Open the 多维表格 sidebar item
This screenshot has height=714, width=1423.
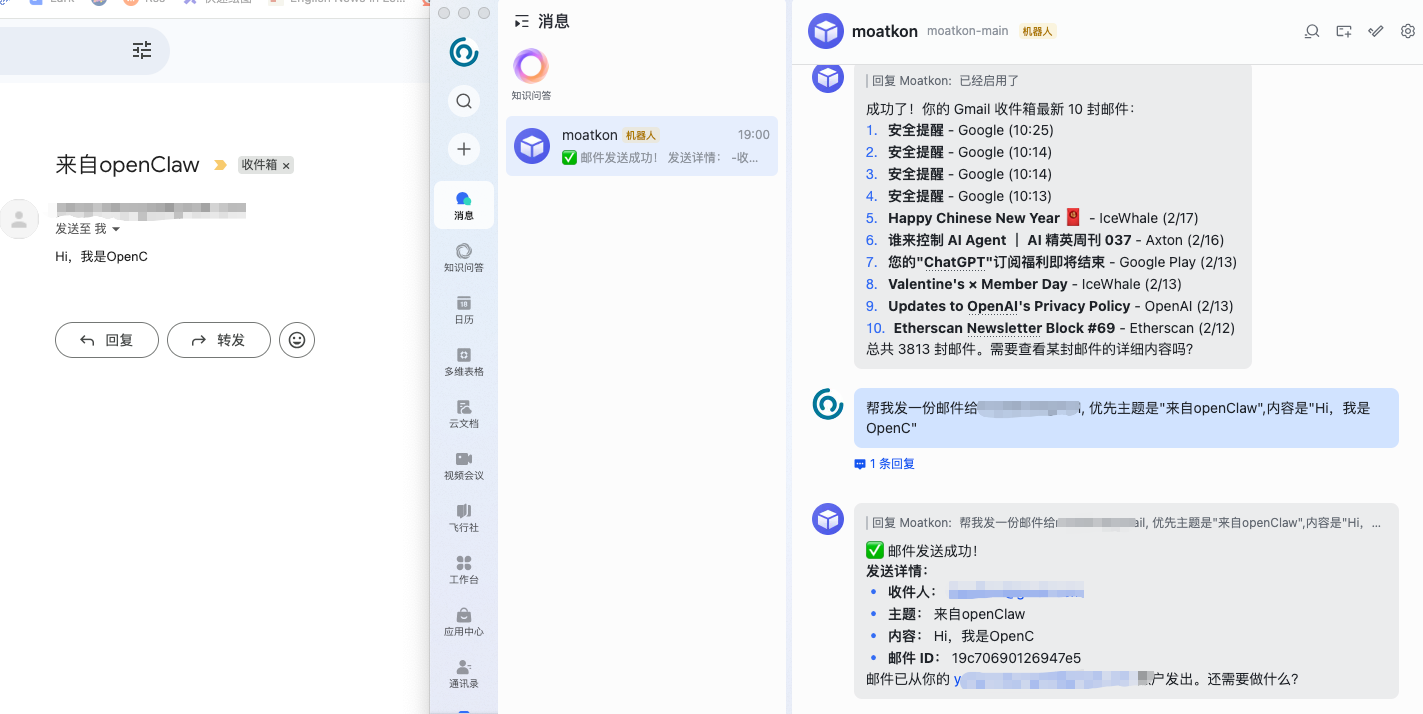[464, 361]
